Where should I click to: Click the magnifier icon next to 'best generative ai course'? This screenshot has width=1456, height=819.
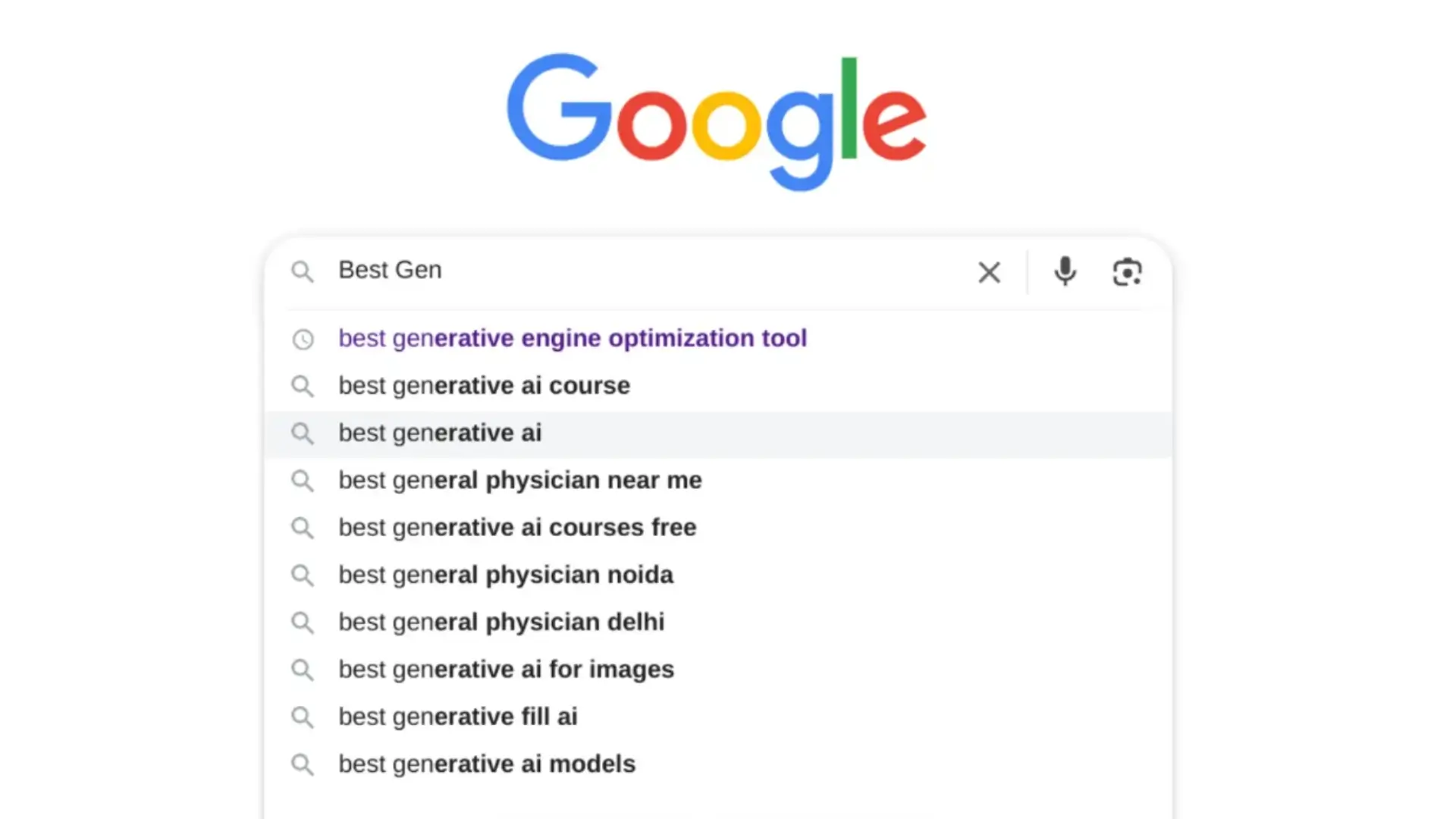(x=303, y=386)
